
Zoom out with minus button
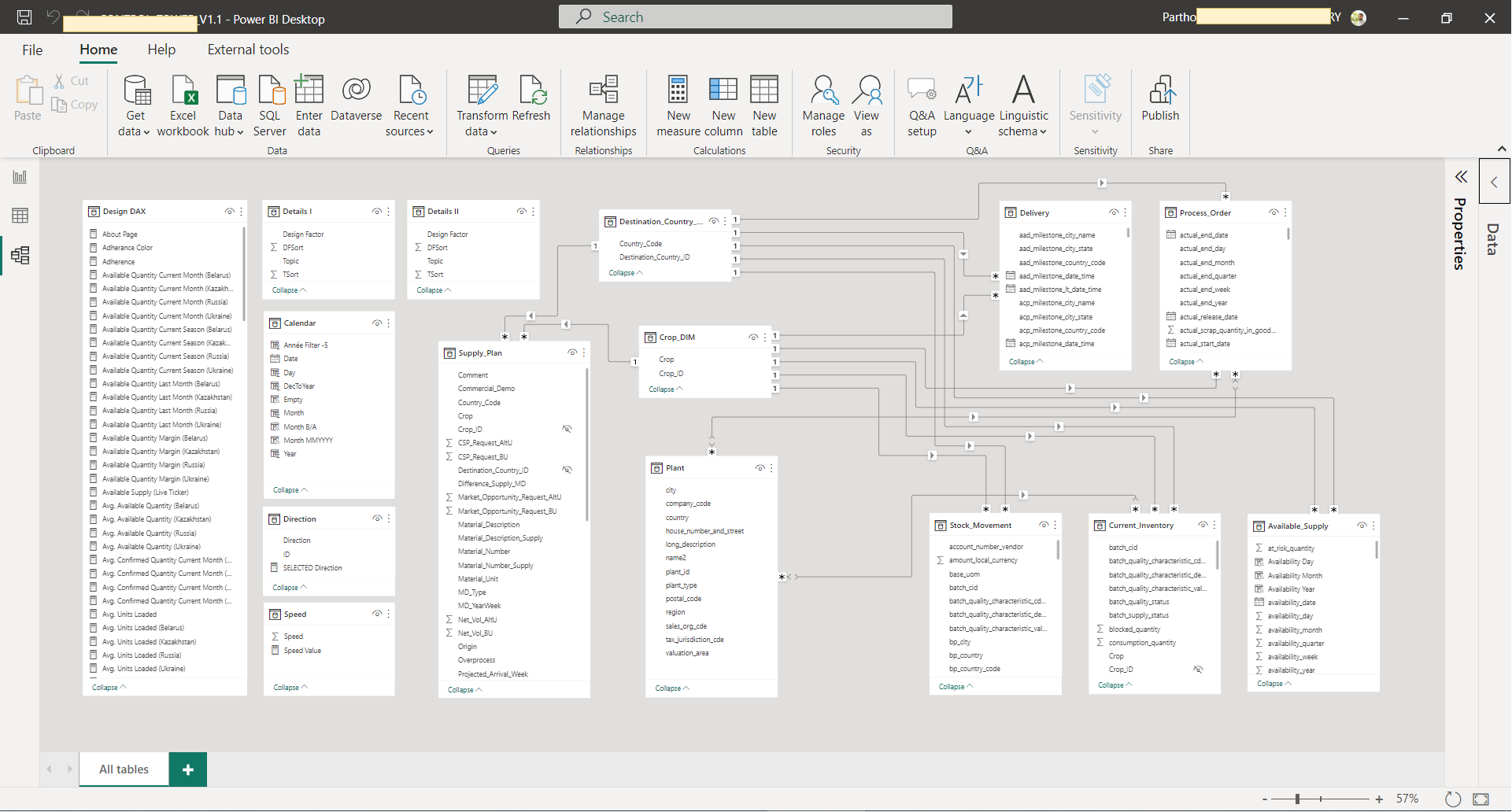pos(1265,799)
